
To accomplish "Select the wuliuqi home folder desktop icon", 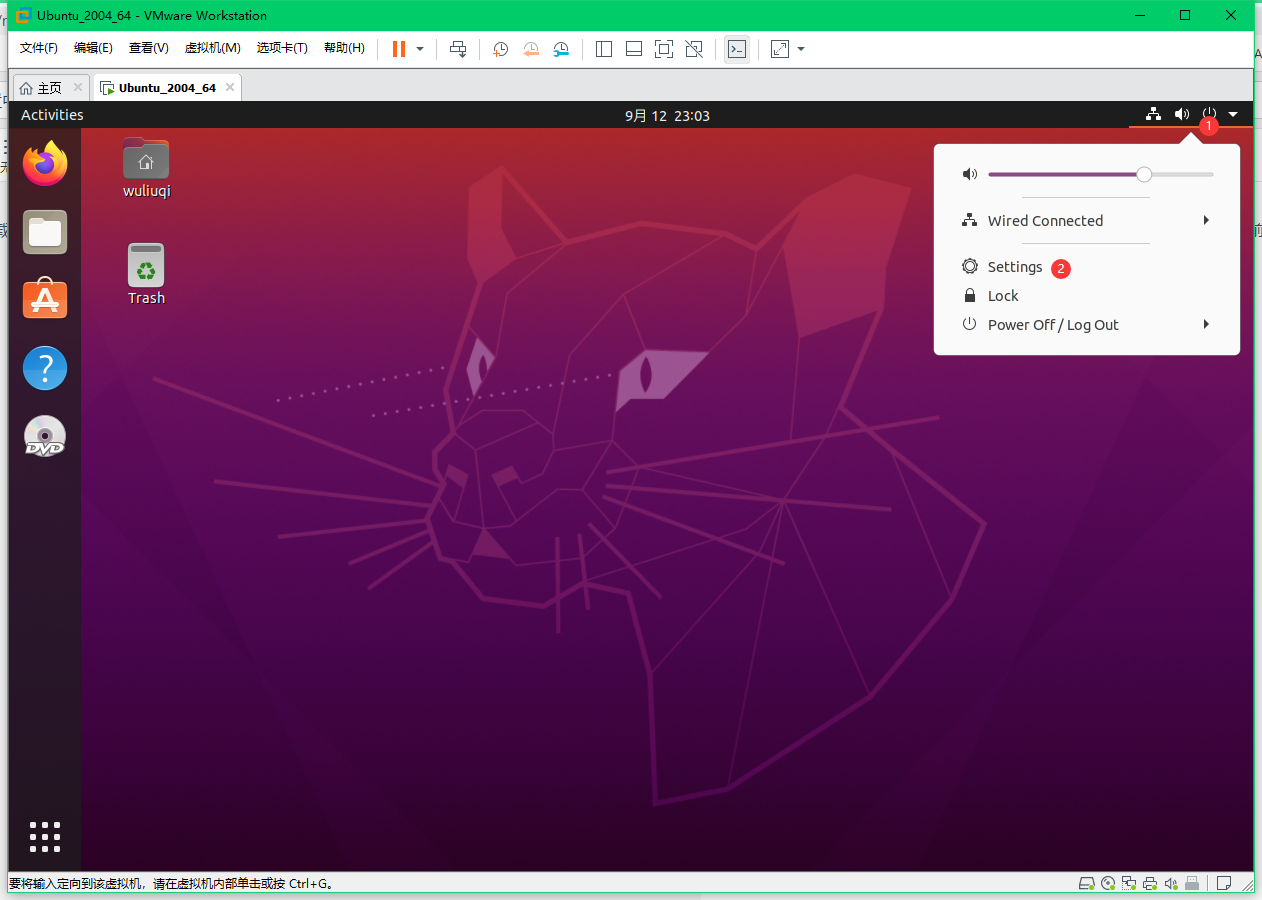I will click(x=147, y=167).
